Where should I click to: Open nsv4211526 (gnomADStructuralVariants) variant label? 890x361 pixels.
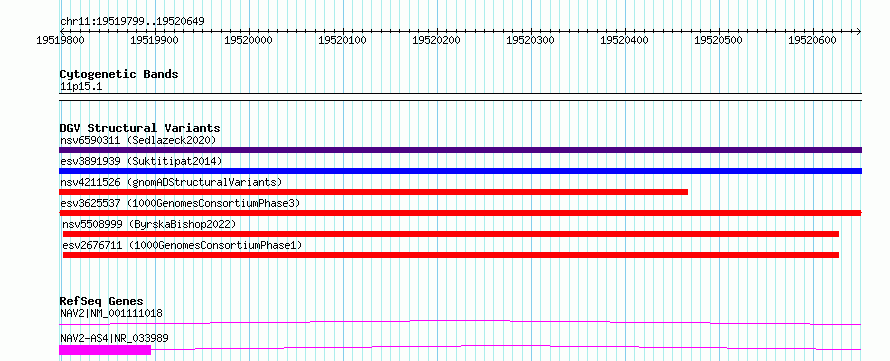click(171, 182)
